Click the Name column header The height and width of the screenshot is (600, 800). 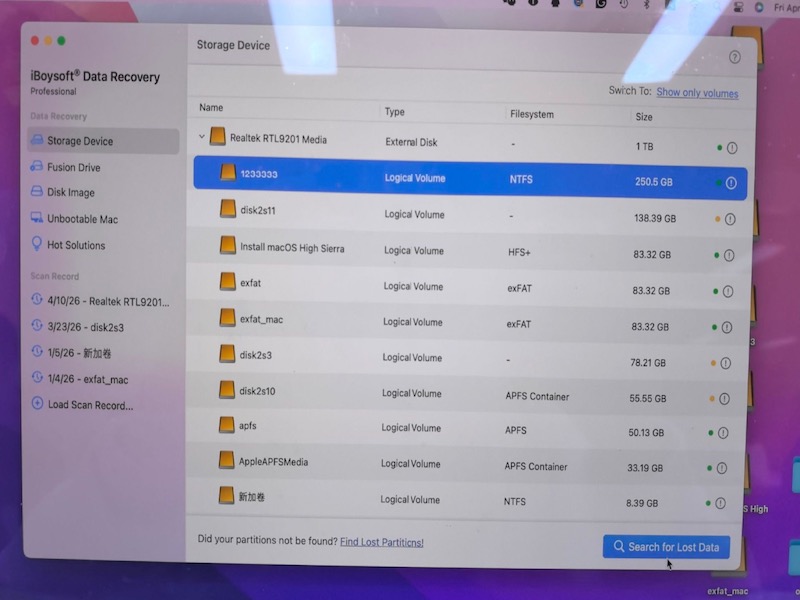tap(211, 107)
